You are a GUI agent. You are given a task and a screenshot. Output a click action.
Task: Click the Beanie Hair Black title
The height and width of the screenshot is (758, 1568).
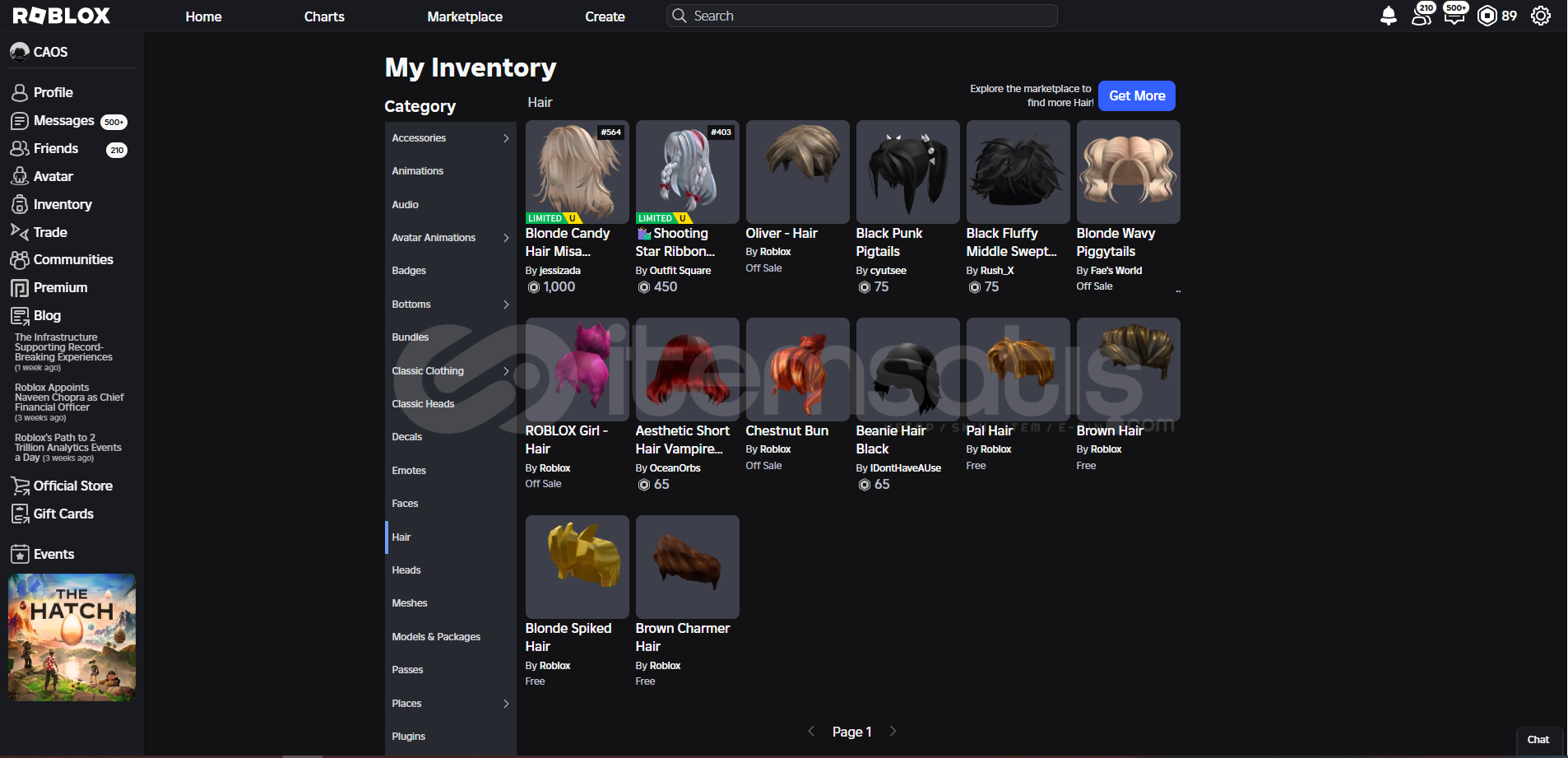tap(891, 440)
